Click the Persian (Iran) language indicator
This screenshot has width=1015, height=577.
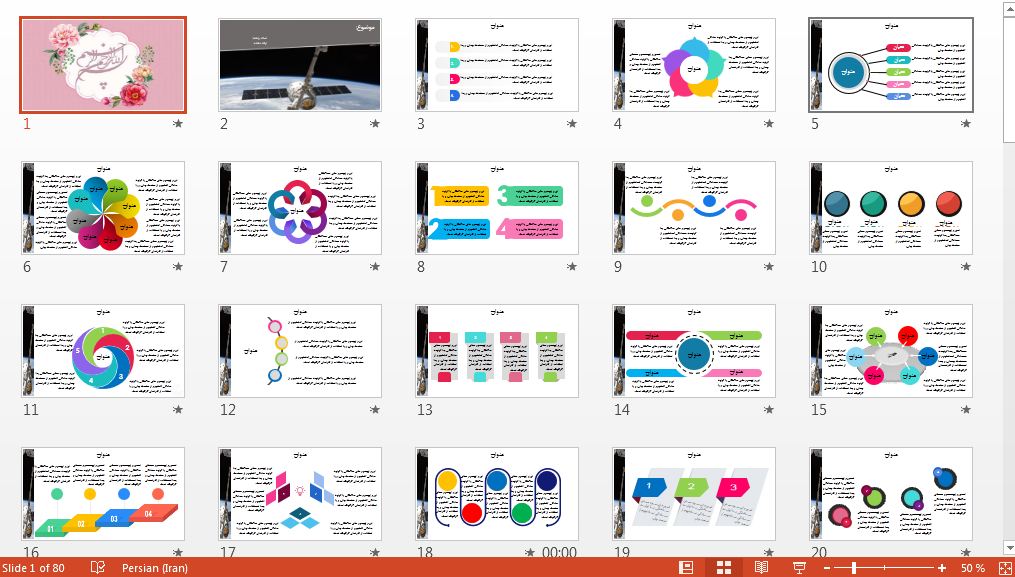[x=154, y=567]
